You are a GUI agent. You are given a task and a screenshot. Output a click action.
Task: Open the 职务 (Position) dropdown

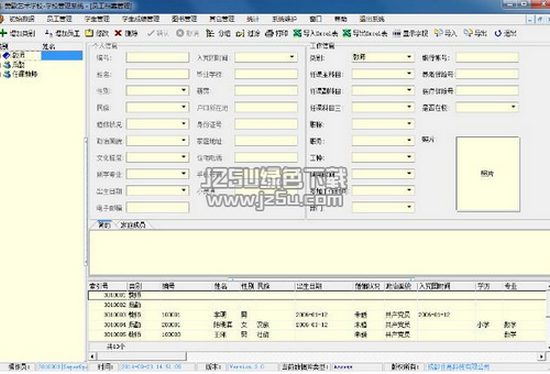[x=409, y=140]
